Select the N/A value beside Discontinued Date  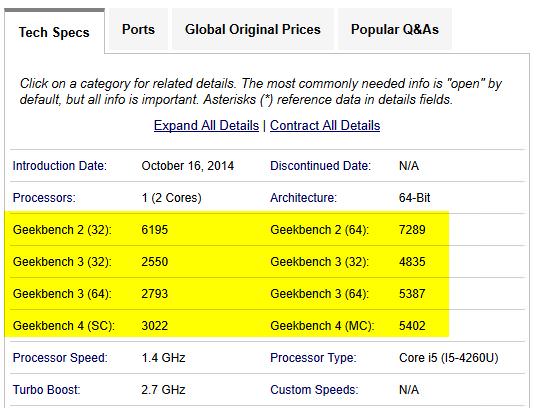pos(409,166)
